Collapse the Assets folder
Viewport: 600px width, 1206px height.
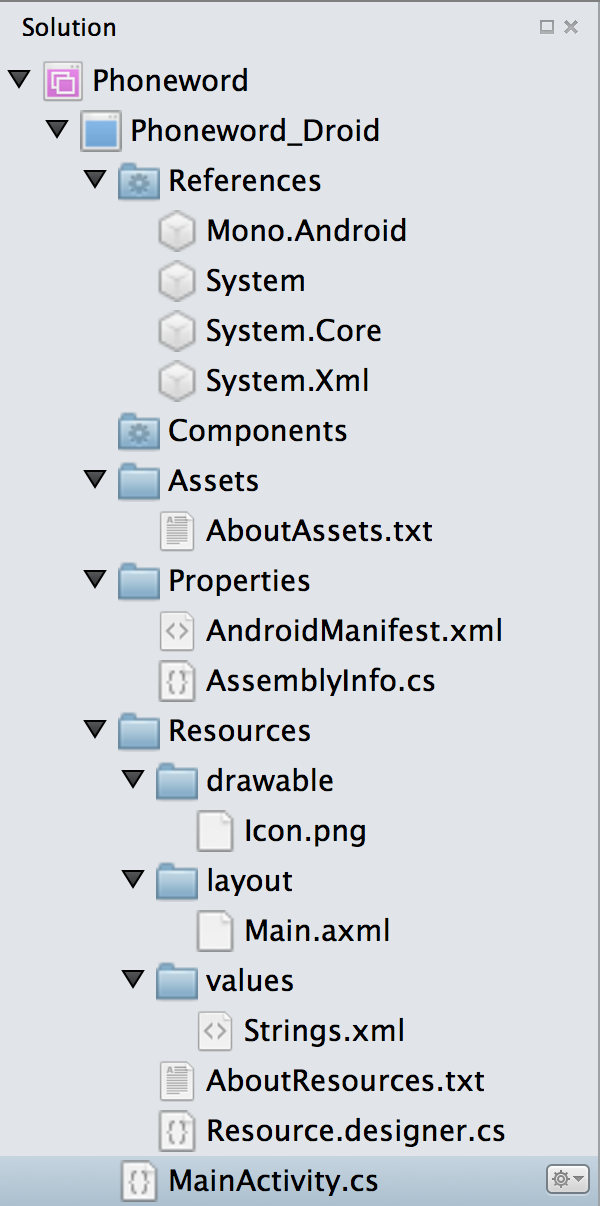click(95, 480)
